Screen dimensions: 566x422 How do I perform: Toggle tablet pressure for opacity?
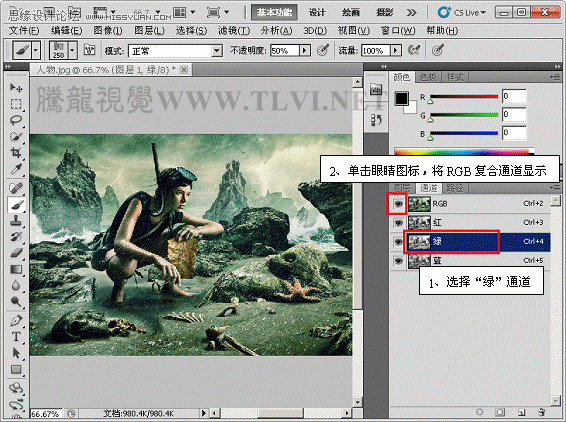(322, 50)
